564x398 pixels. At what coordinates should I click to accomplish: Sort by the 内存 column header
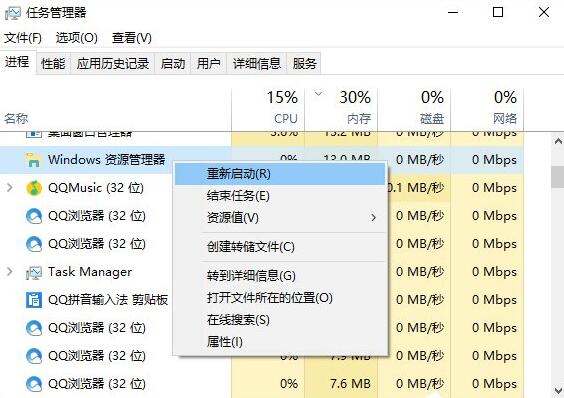341,109
